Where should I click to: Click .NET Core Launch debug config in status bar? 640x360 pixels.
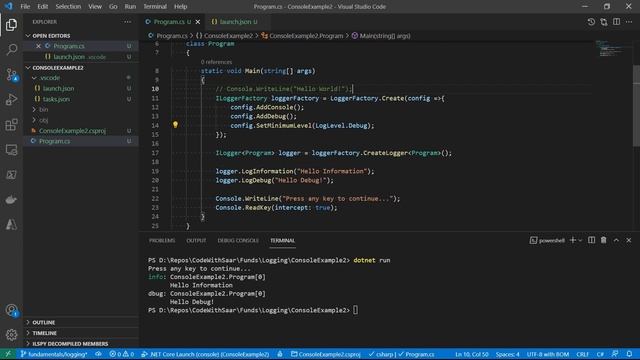205,354
